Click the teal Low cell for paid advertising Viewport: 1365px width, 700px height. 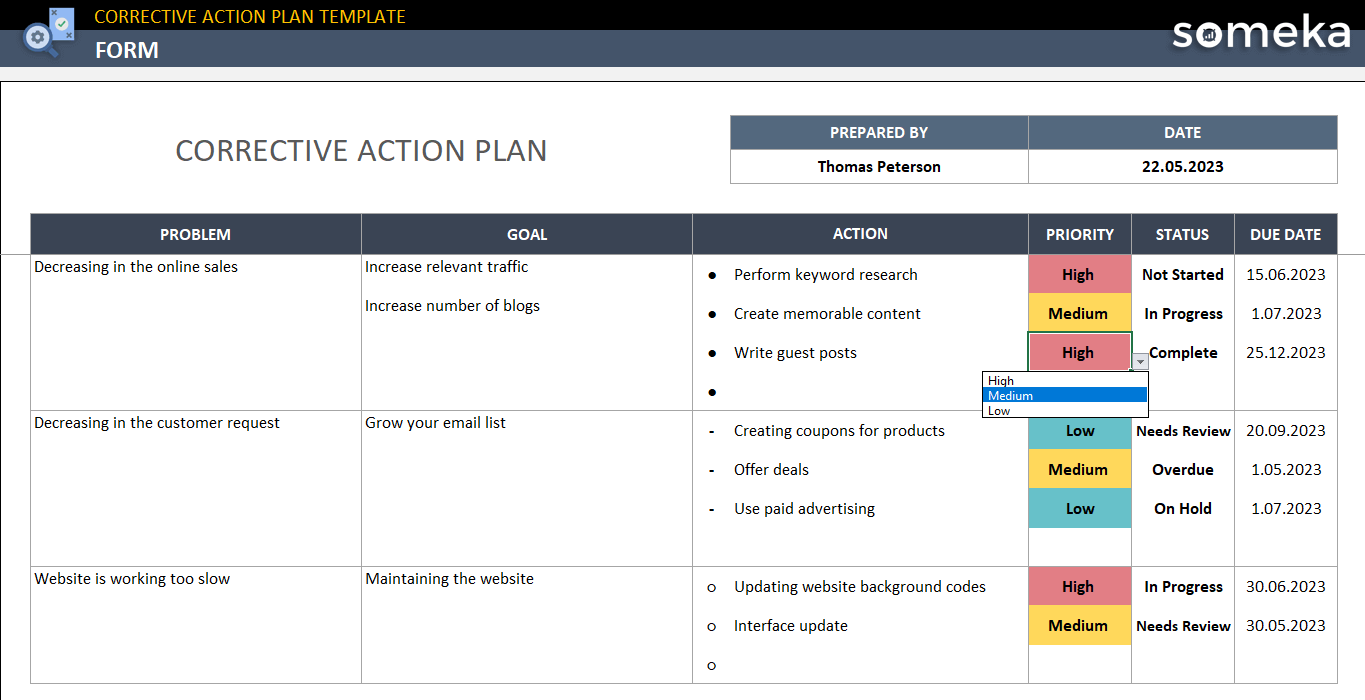pos(1079,508)
